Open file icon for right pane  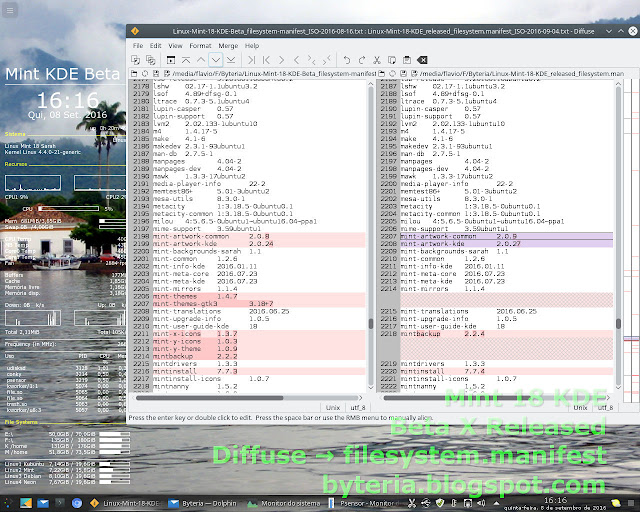pos(382,73)
